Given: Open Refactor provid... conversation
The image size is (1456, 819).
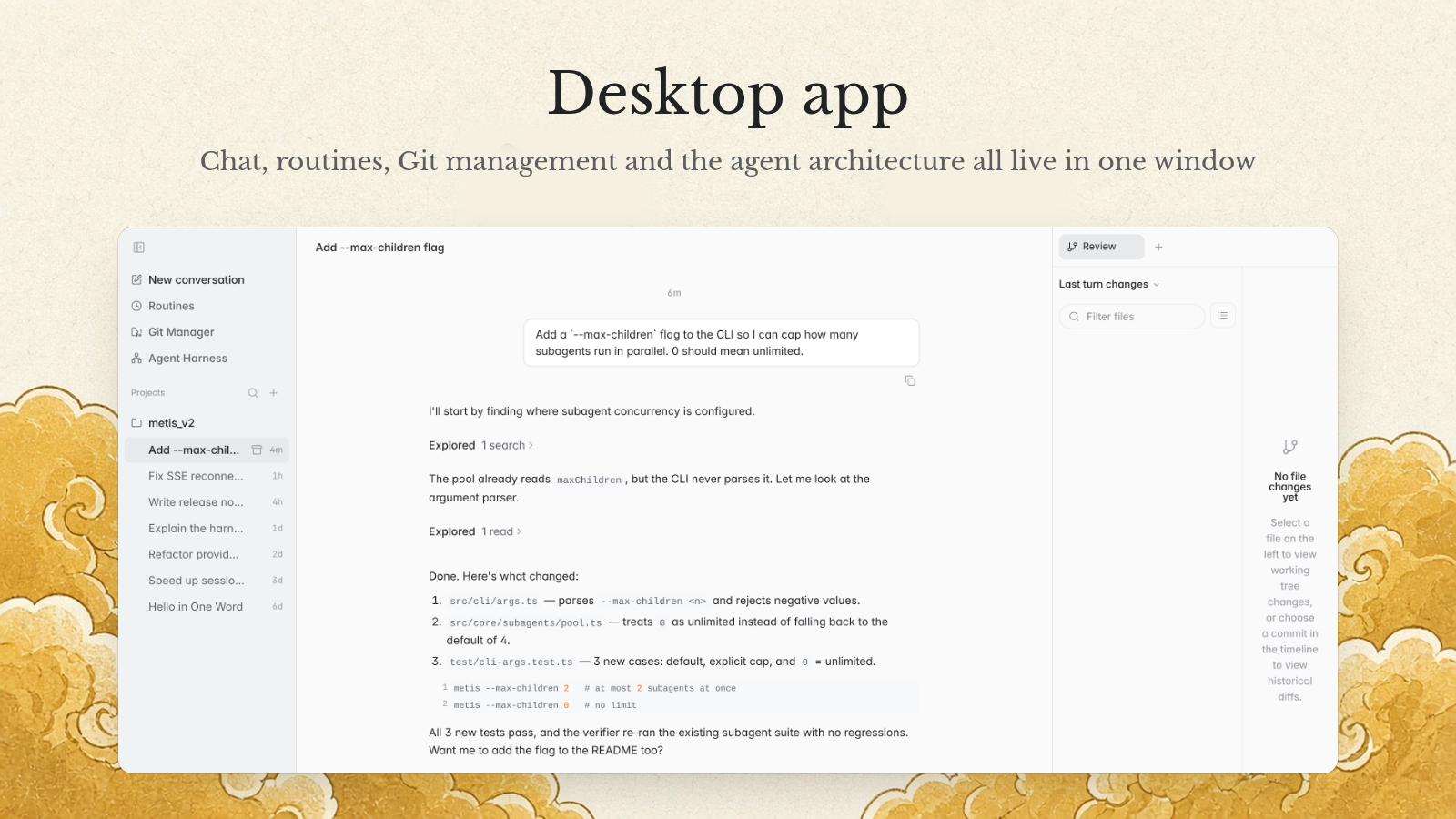Looking at the screenshot, I should (x=207, y=554).
